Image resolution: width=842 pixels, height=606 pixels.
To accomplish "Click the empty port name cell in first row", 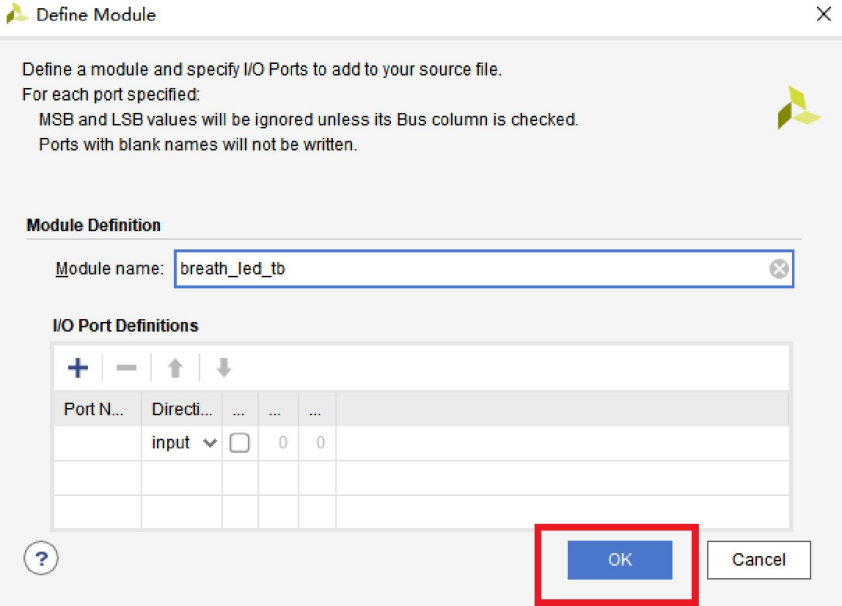I will [x=96, y=443].
